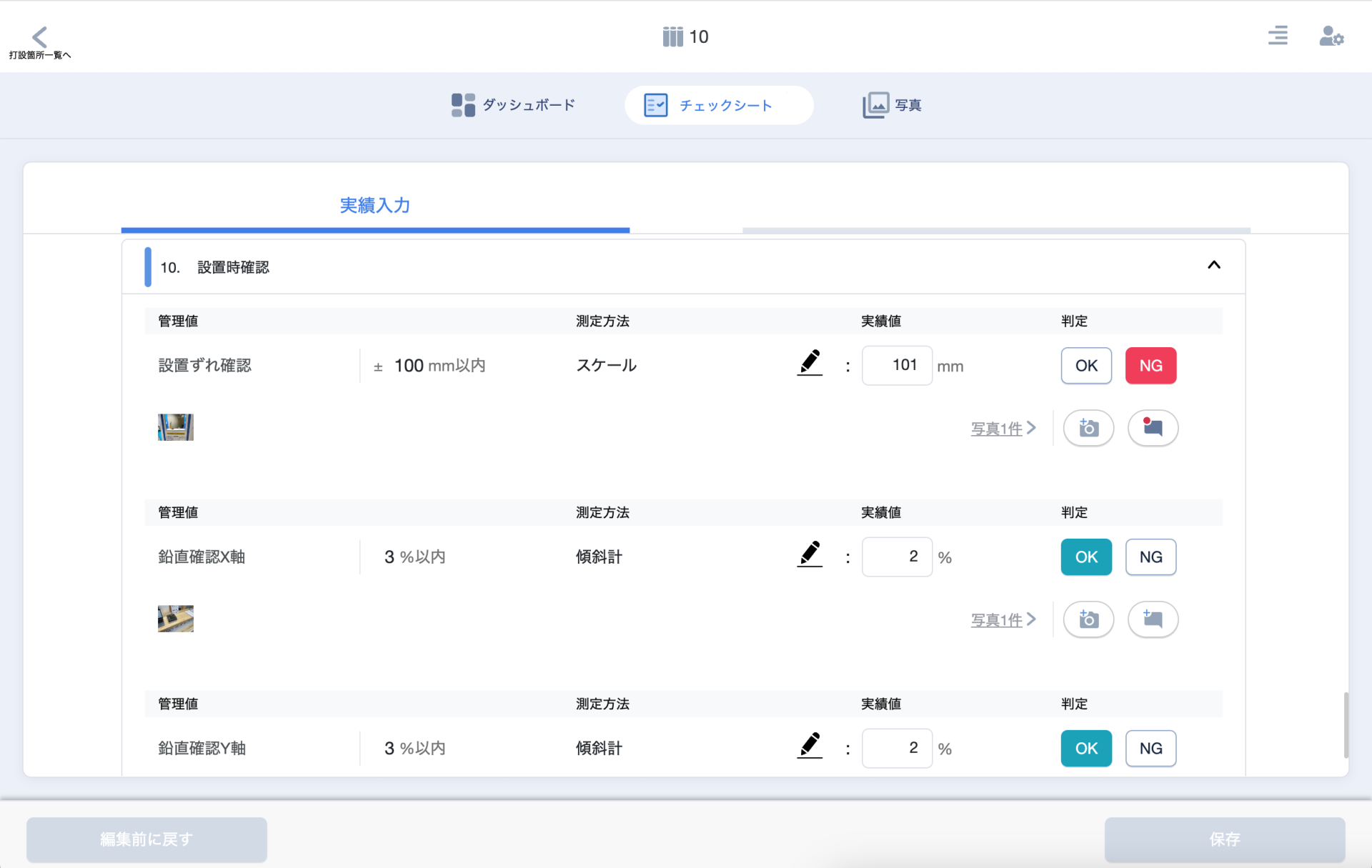Click the 保存 button
The image size is (1372, 868).
1224,839
